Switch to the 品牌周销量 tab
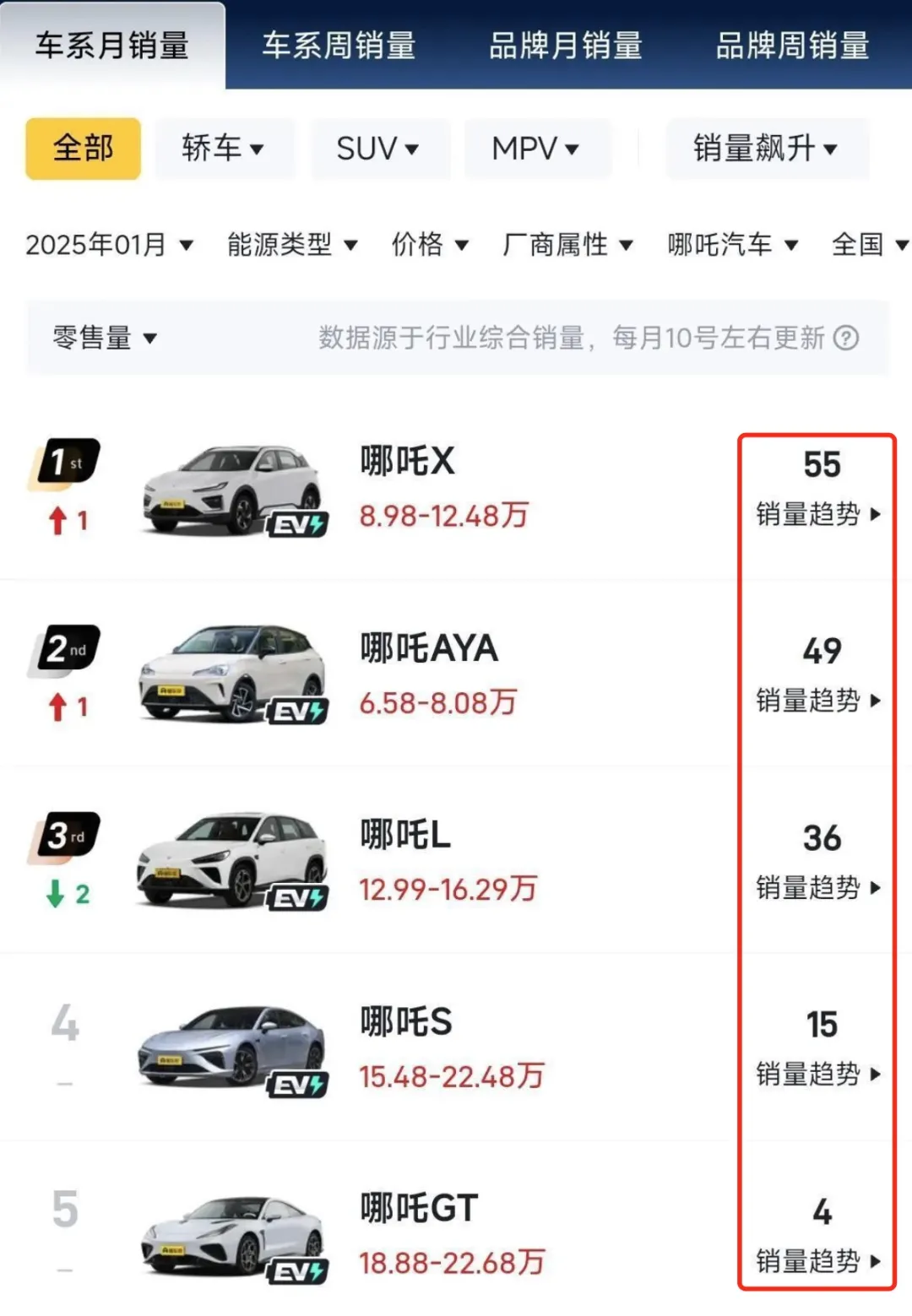Screen dimensions: 912x1316 click(x=792, y=46)
